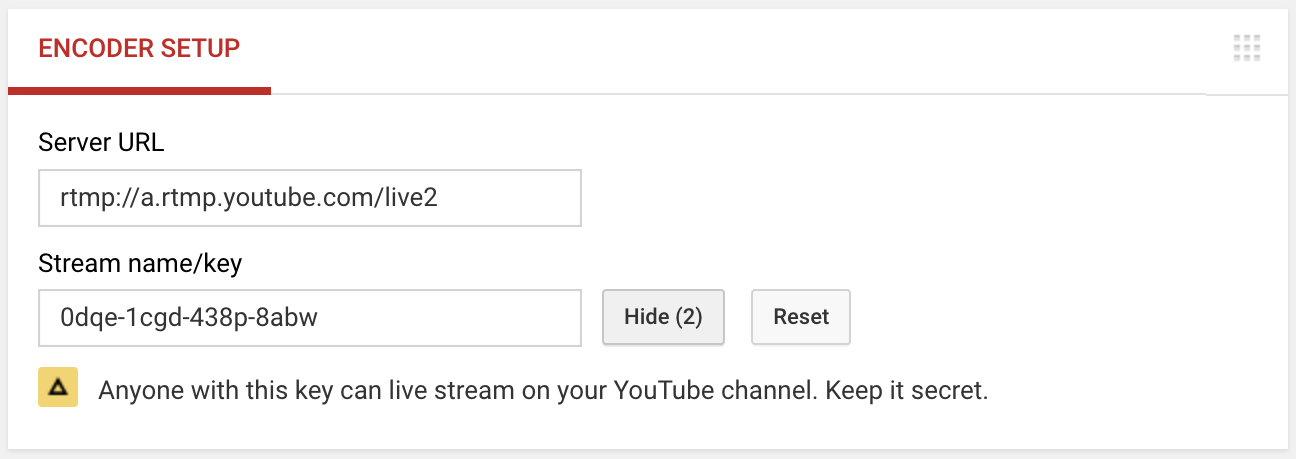Select the ENCODER SETUP tab

[139, 48]
